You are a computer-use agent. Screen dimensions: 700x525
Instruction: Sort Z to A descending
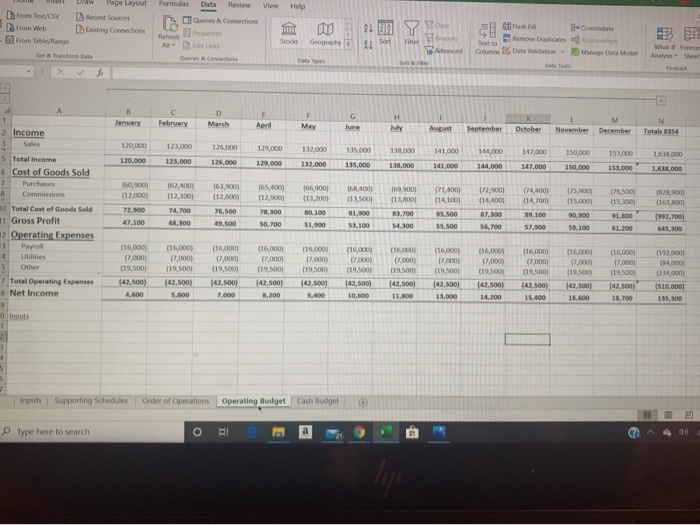coord(368,44)
